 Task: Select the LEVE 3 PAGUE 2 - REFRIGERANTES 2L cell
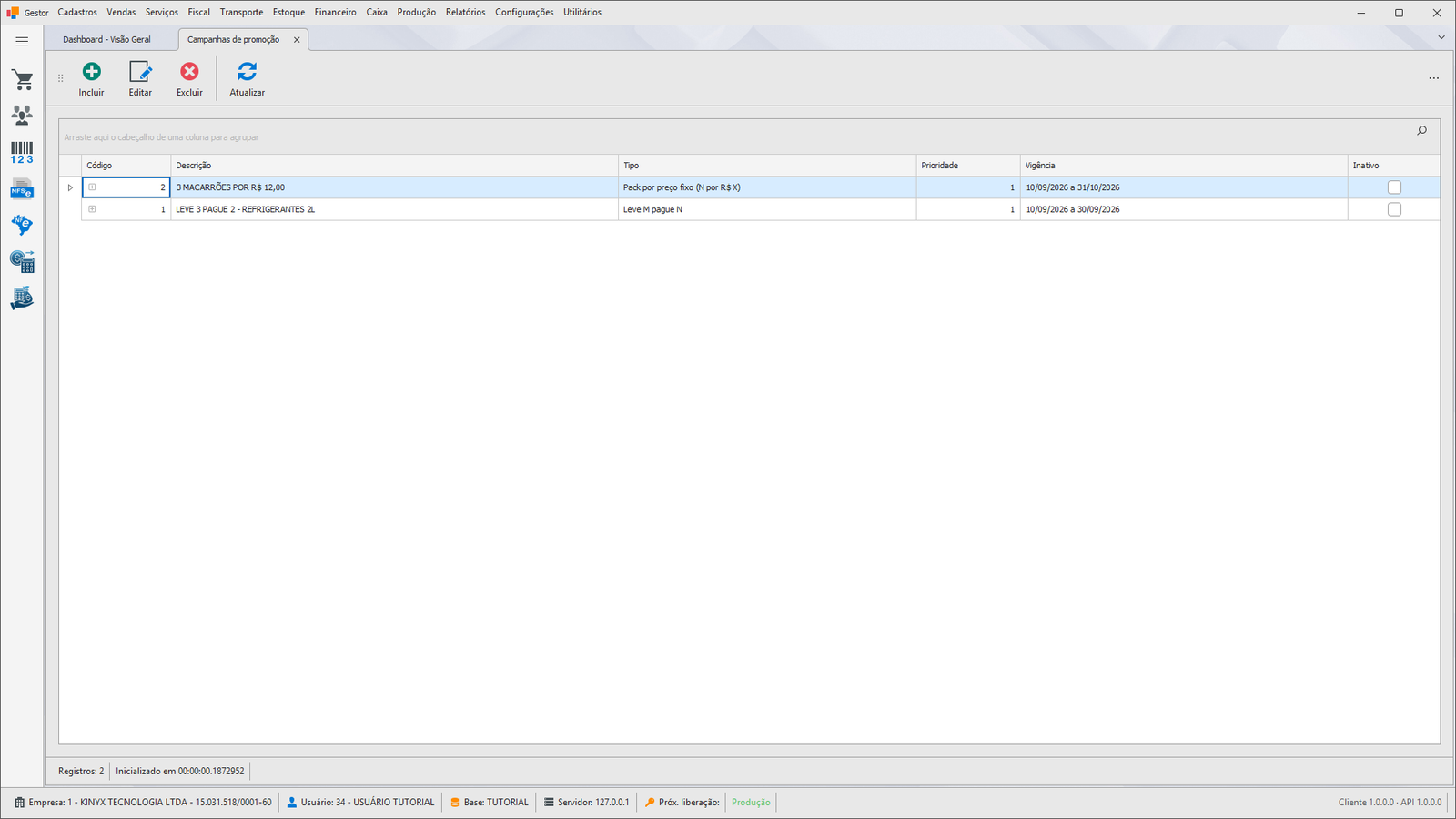pyautogui.click(x=394, y=209)
